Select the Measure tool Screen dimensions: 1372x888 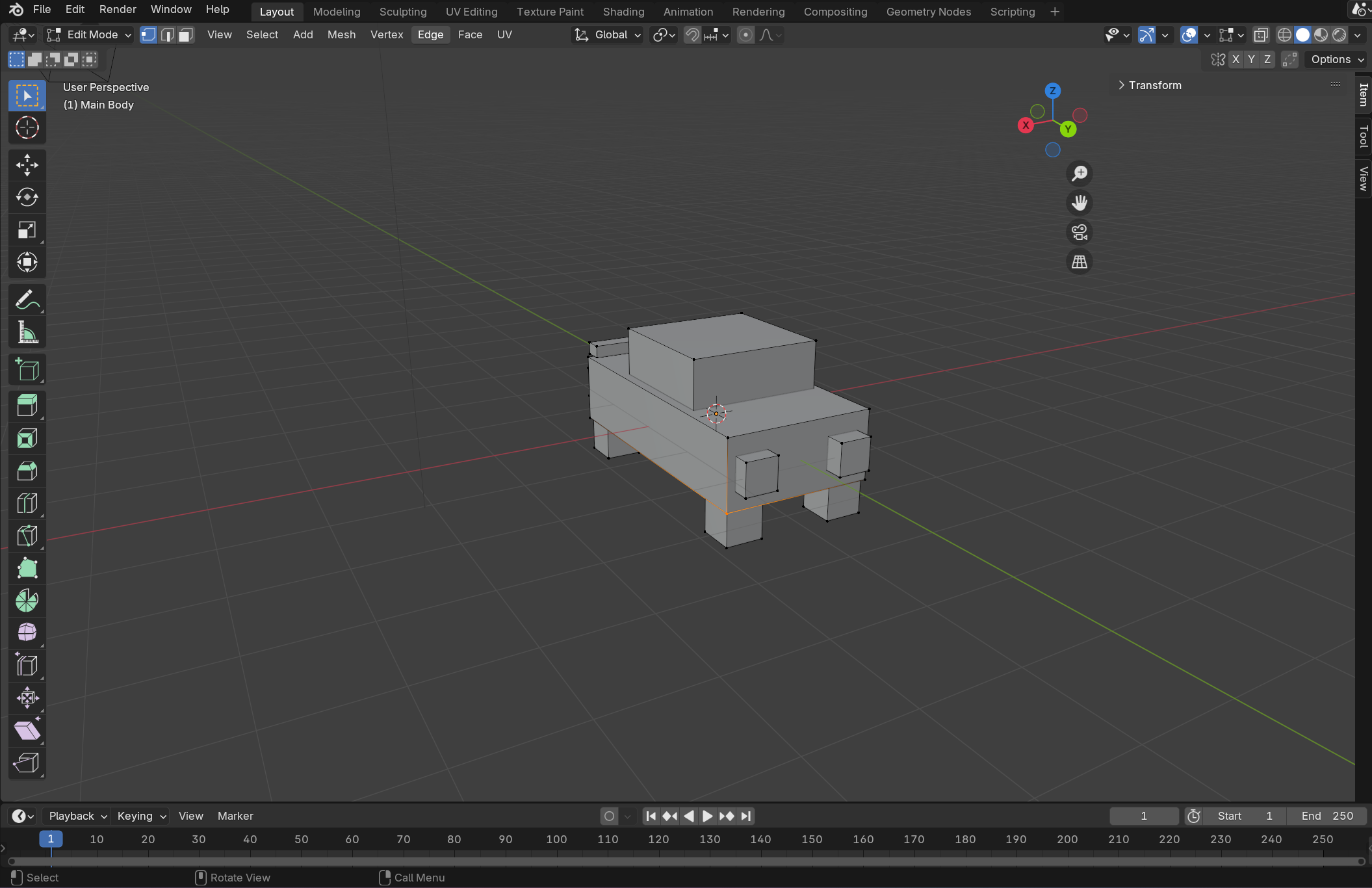pyautogui.click(x=27, y=332)
